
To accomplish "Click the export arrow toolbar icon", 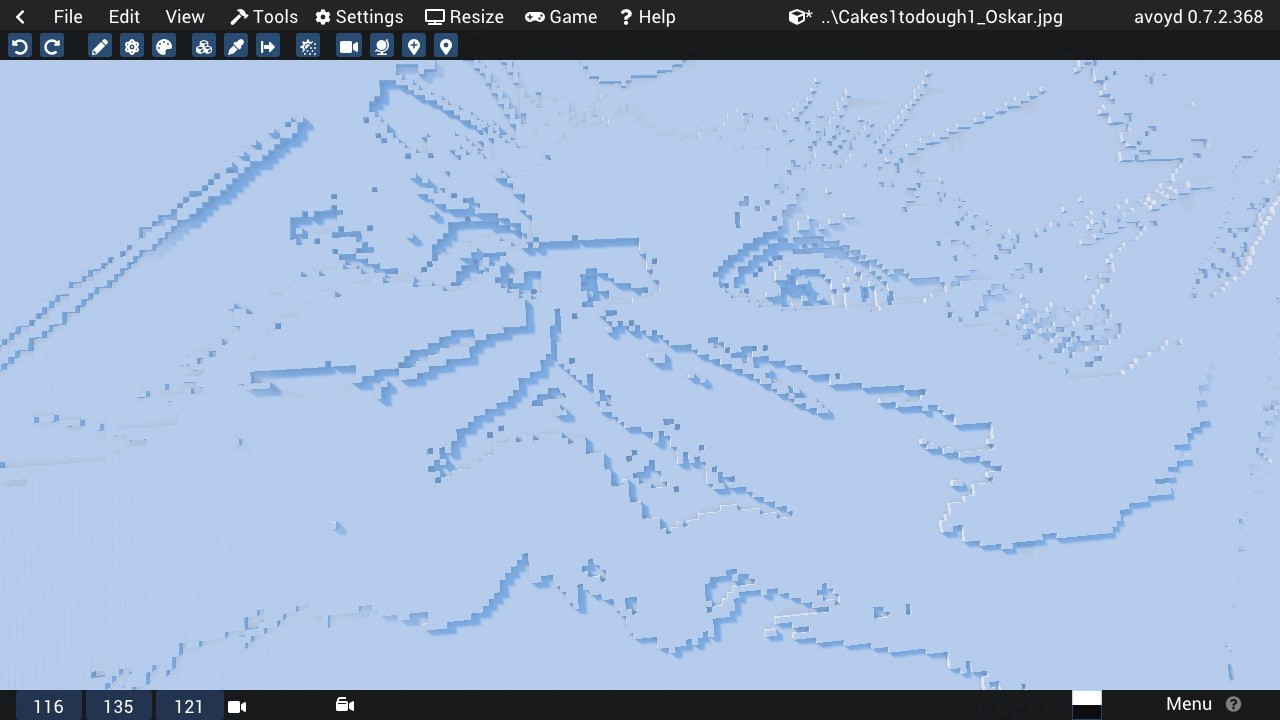I will 268,46.
